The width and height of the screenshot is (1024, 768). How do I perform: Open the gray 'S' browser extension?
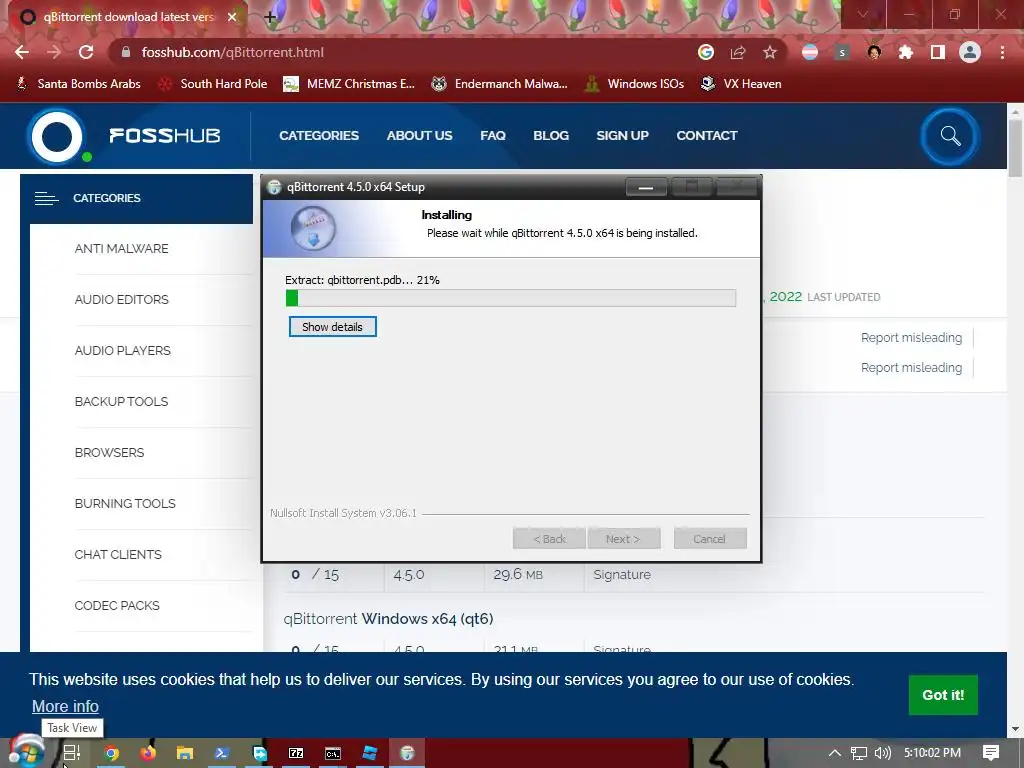point(842,52)
